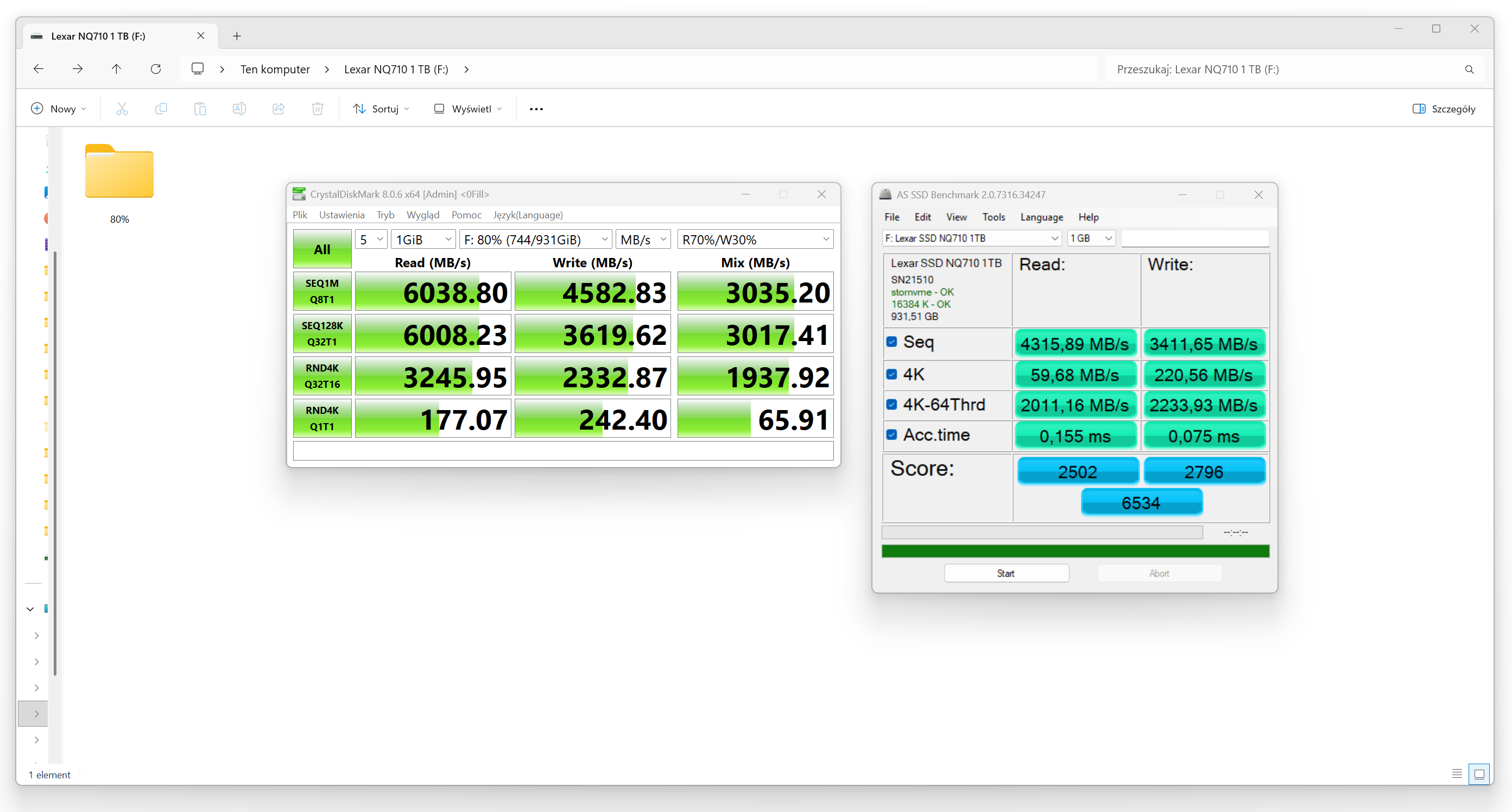Uncheck the Seq test checkbox
Viewport: 1512px width, 812px height.
point(891,342)
